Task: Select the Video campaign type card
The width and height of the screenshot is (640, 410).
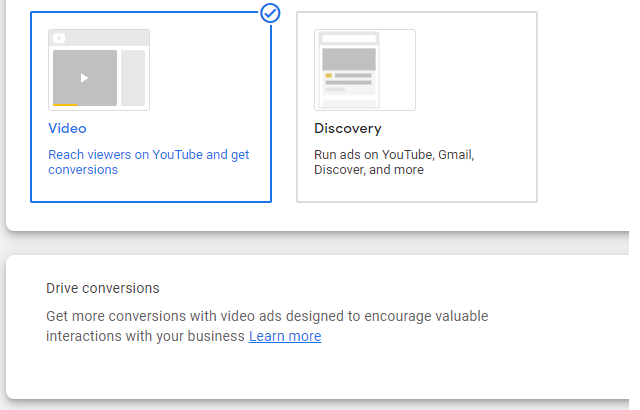Action: click(151, 107)
